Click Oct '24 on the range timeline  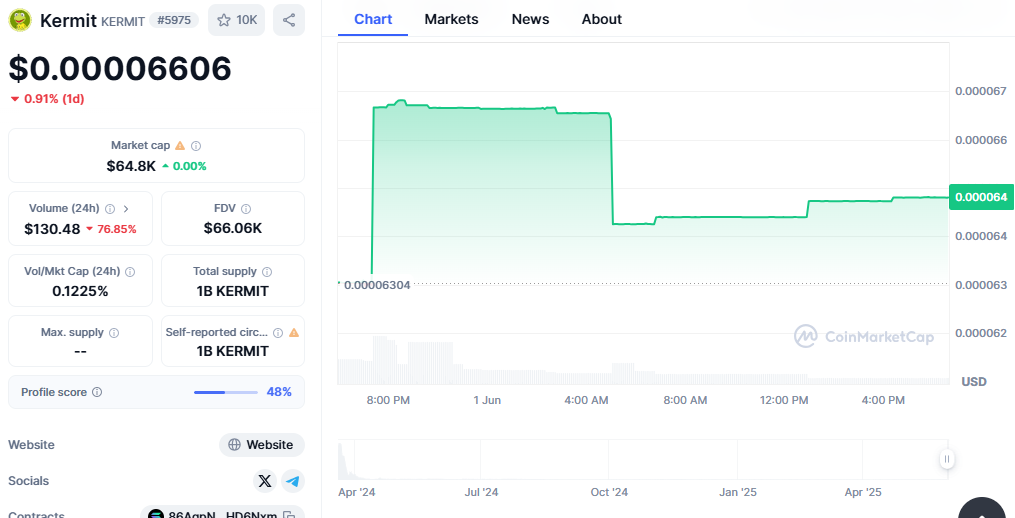(609, 493)
